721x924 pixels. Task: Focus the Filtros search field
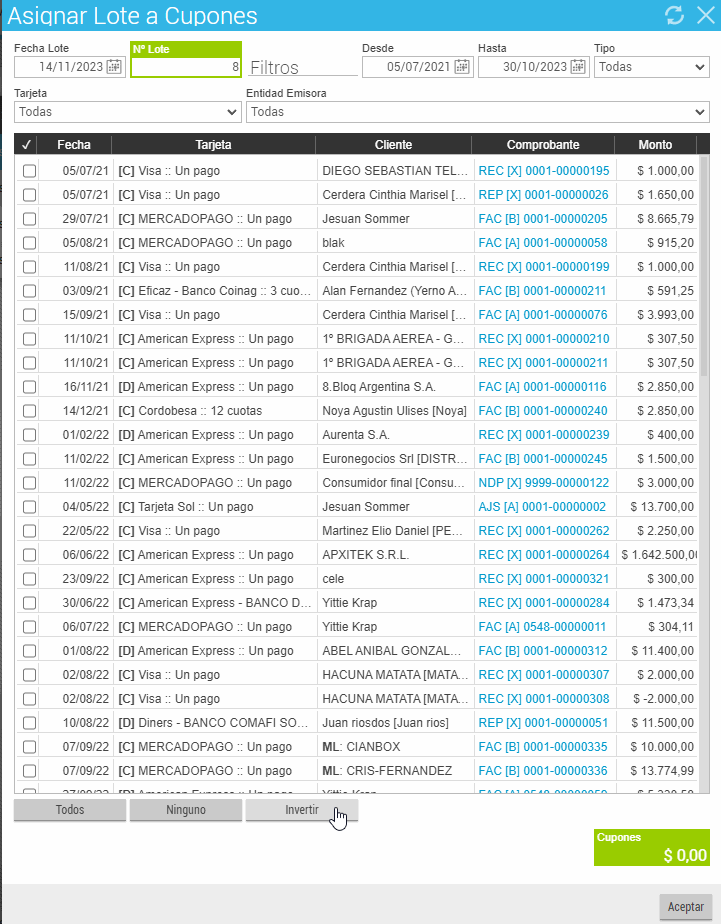click(x=303, y=67)
